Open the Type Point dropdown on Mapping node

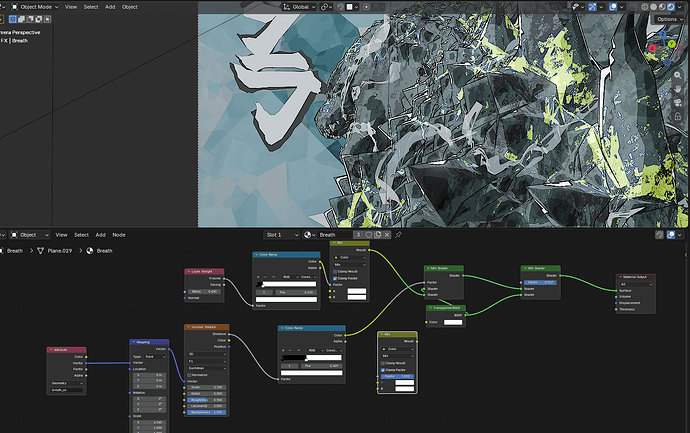pyautogui.click(x=155, y=356)
